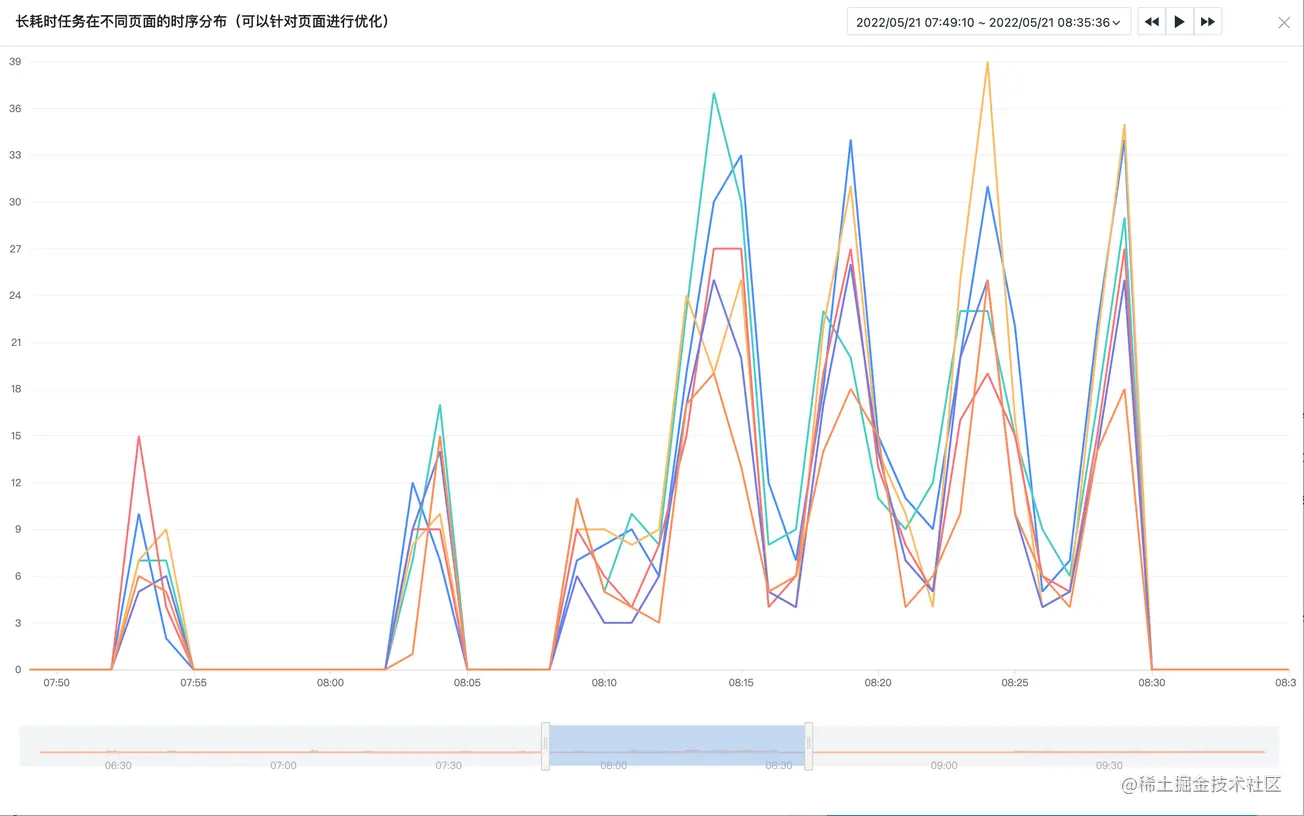
Task: Click y-axis label 21
Action: tap(14, 342)
